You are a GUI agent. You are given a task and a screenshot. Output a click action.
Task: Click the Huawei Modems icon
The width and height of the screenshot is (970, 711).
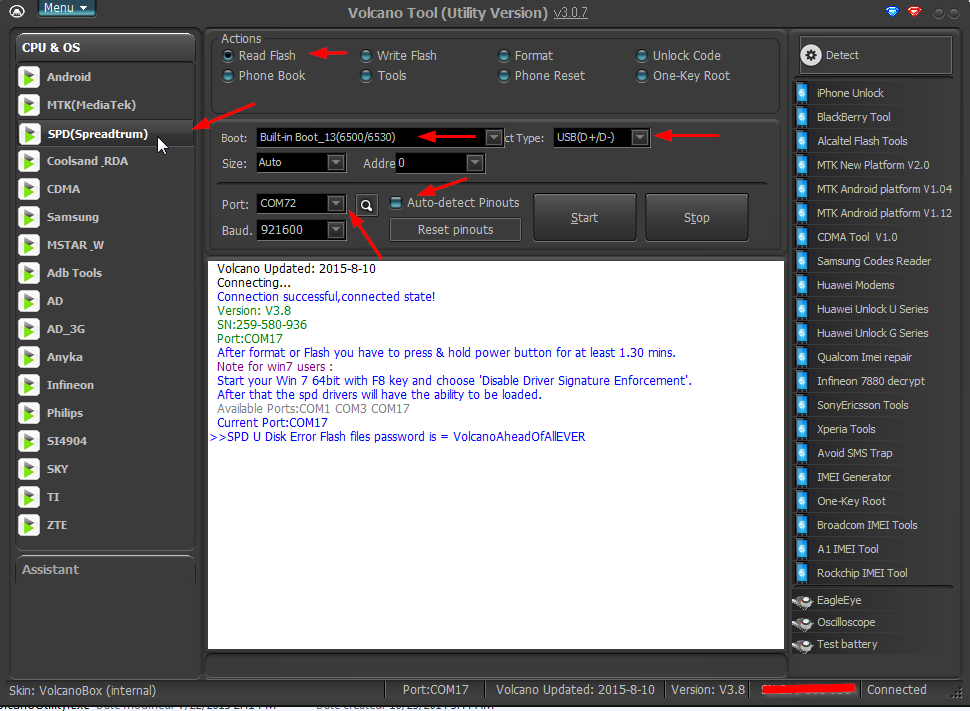tap(802, 285)
